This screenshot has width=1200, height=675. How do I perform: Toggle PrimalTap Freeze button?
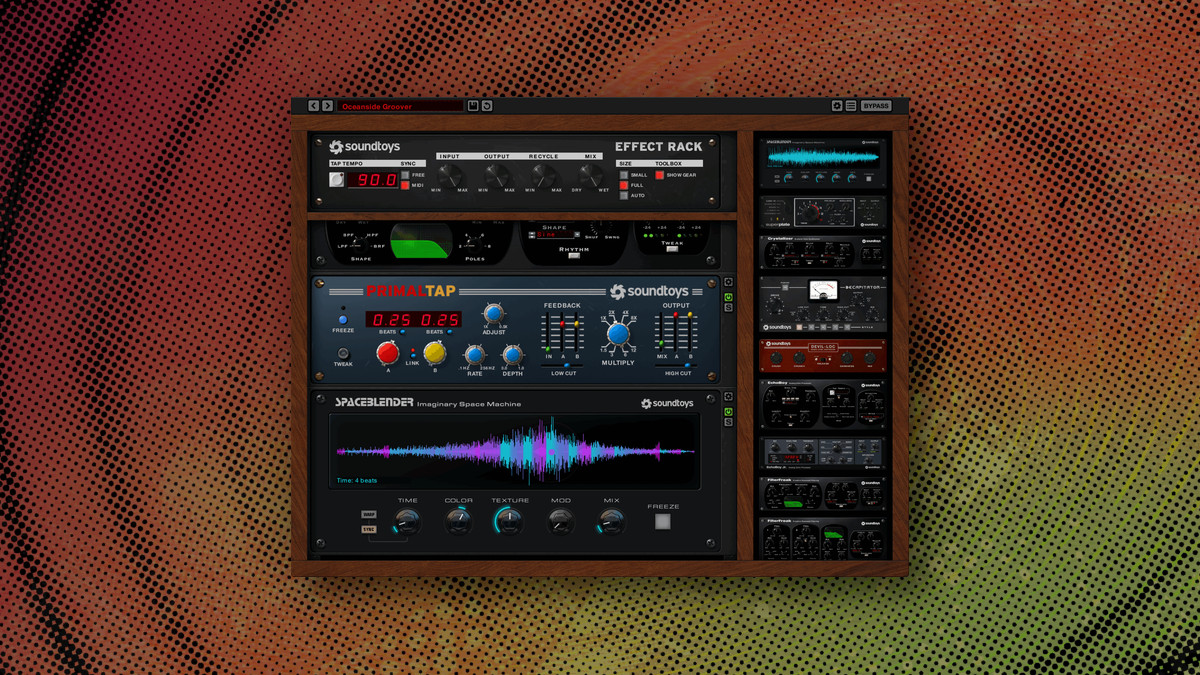[x=343, y=320]
